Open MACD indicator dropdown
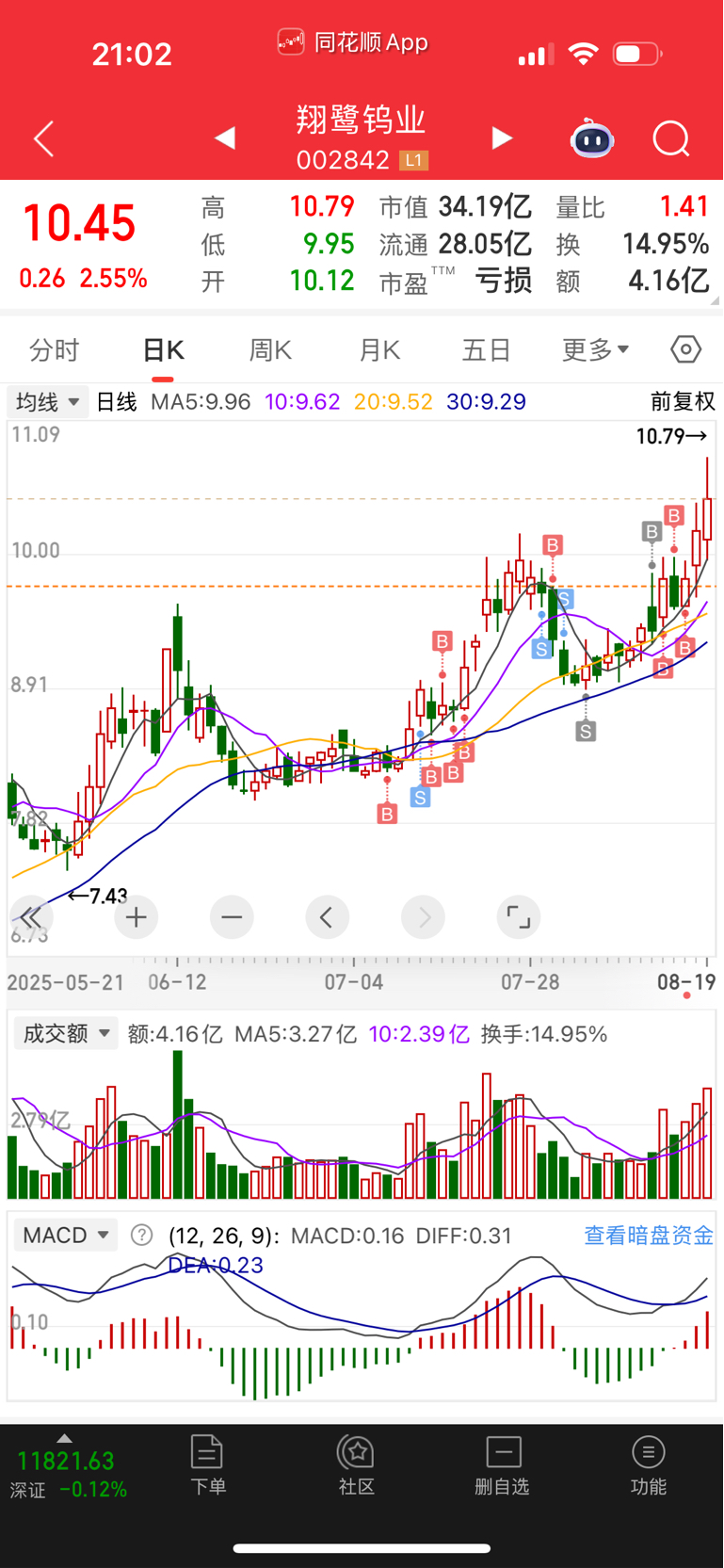Viewport: 724px width, 1568px height. point(65,1235)
